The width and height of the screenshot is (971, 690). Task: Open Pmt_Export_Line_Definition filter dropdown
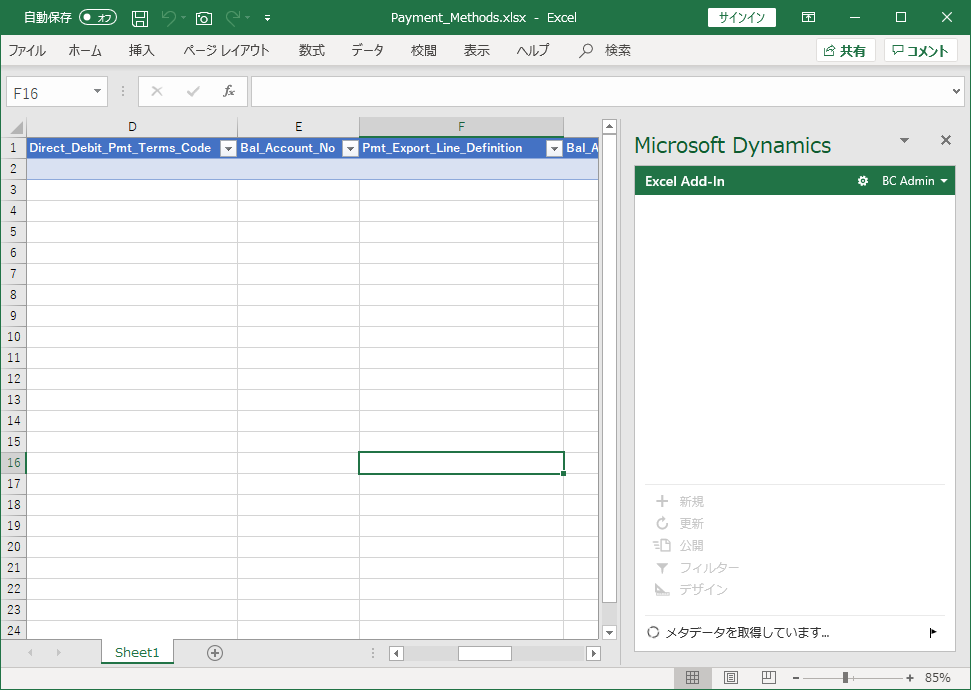(554, 149)
